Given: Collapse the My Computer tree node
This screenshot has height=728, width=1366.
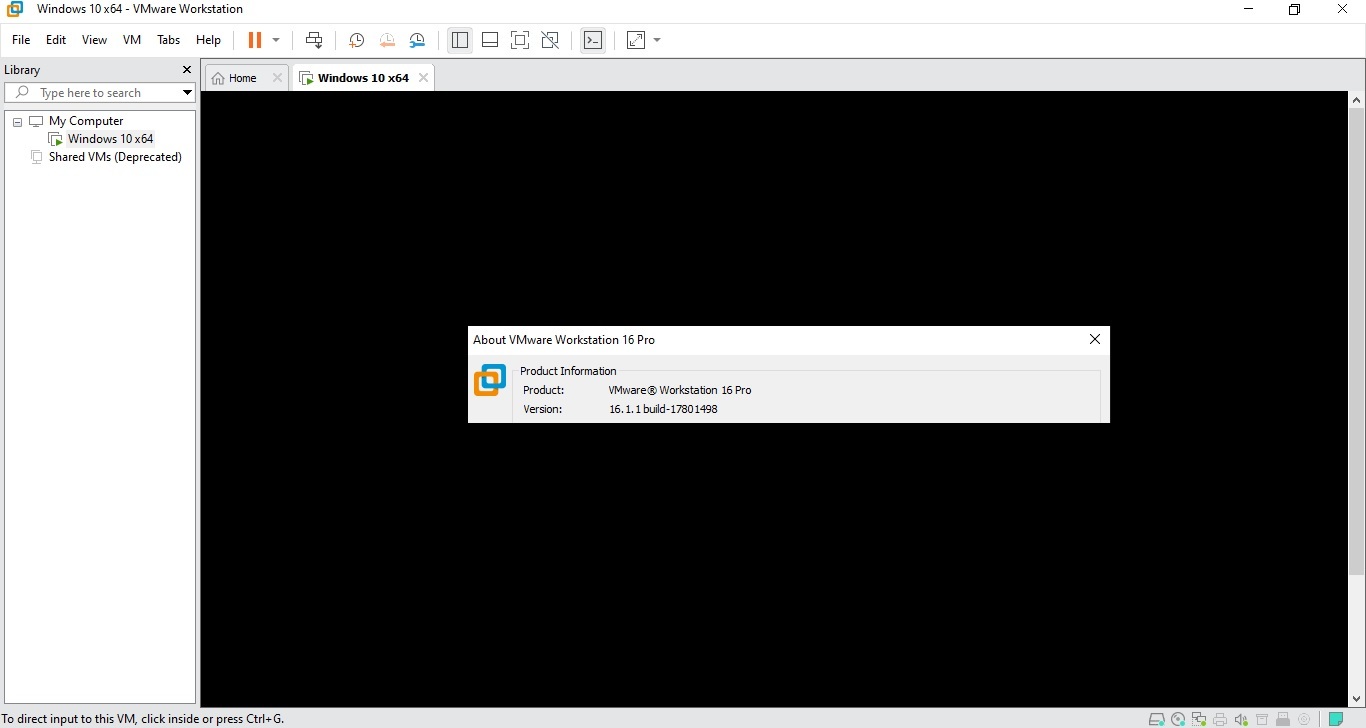Looking at the screenshot, I should point(18,122).
